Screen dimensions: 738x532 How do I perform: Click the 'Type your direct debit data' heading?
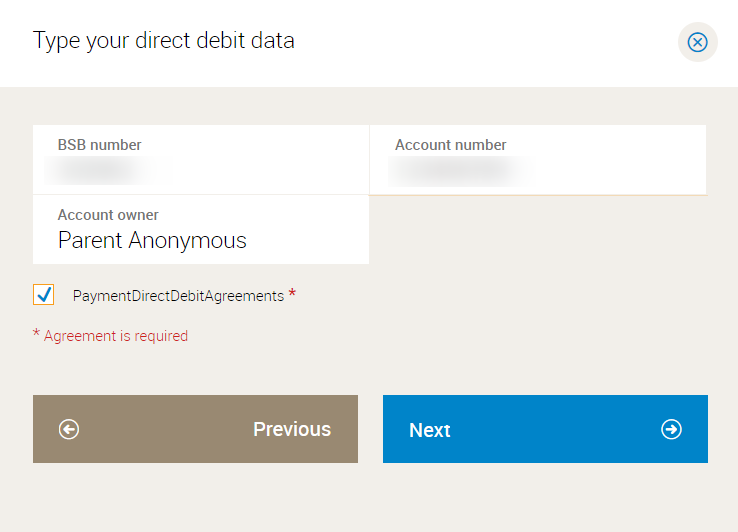click(164, 41)
